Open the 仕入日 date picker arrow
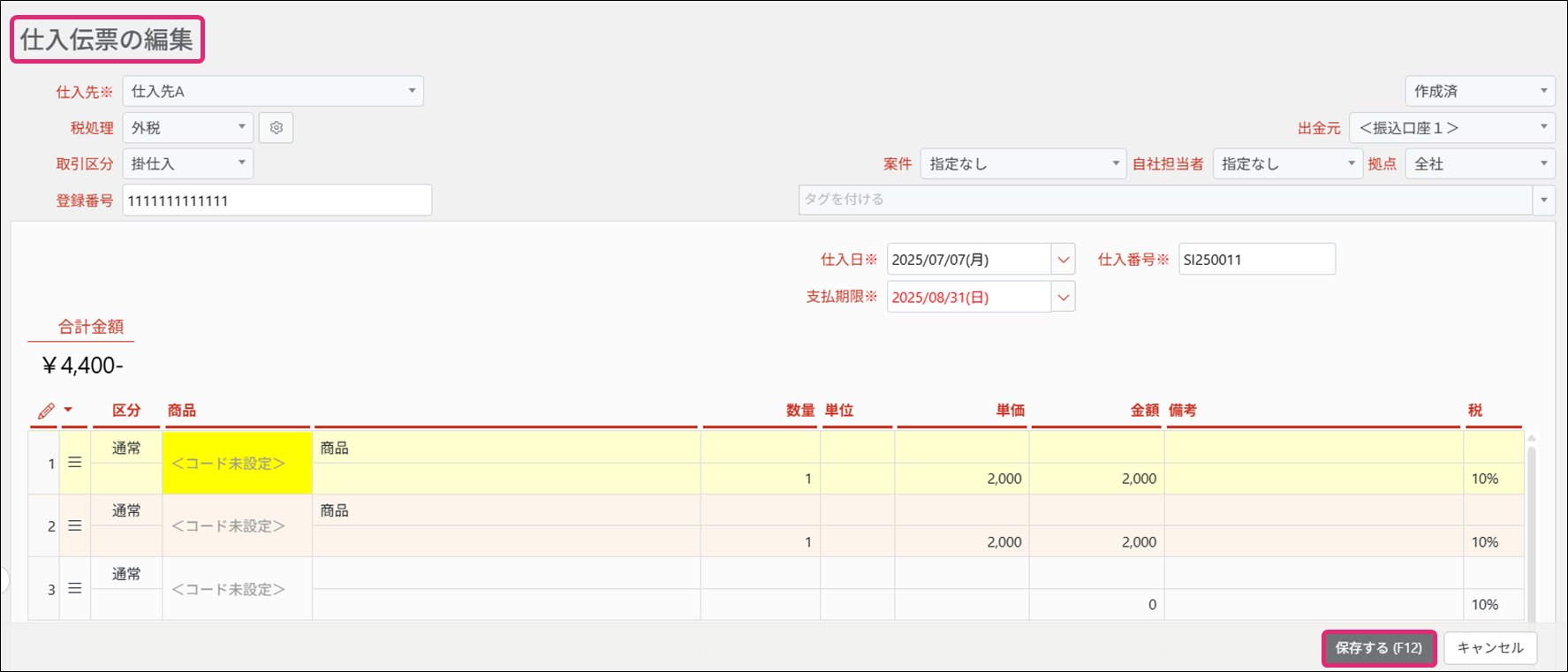 pos(1063,260)
